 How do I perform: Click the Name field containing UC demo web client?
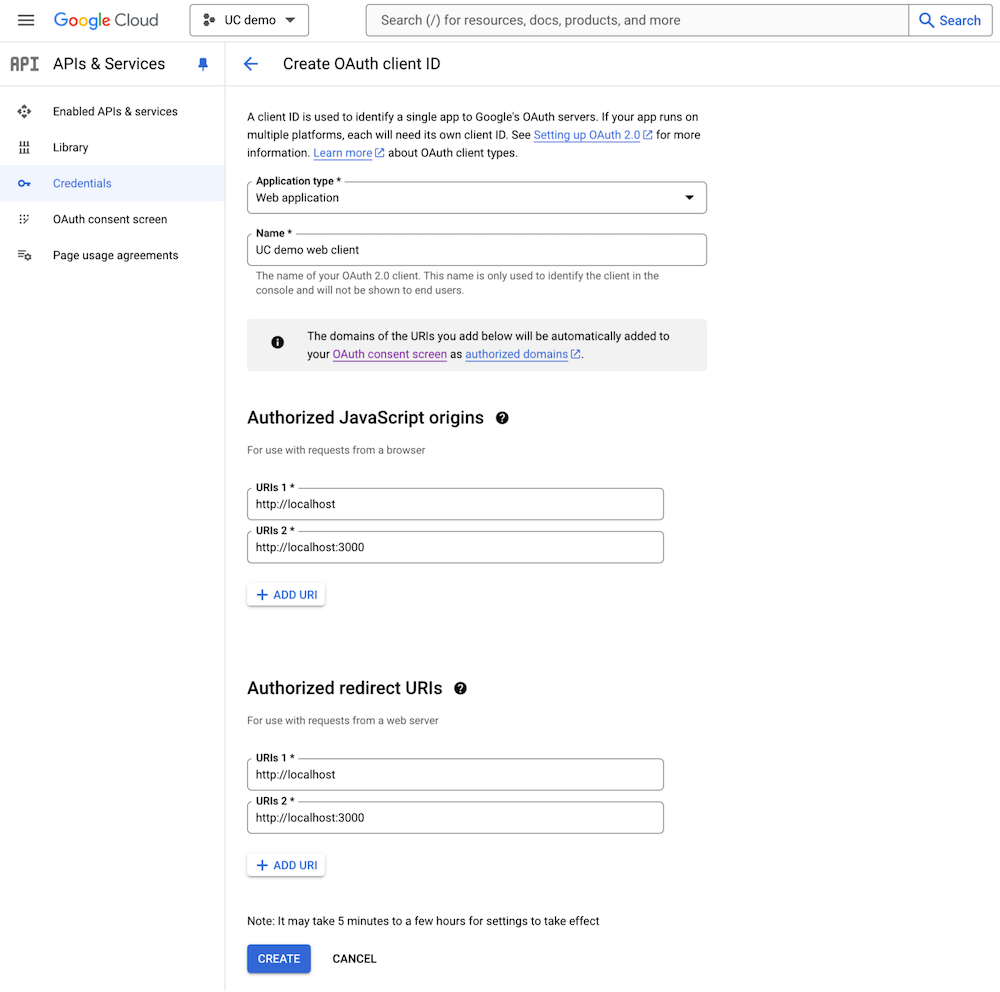pos(476,250)
